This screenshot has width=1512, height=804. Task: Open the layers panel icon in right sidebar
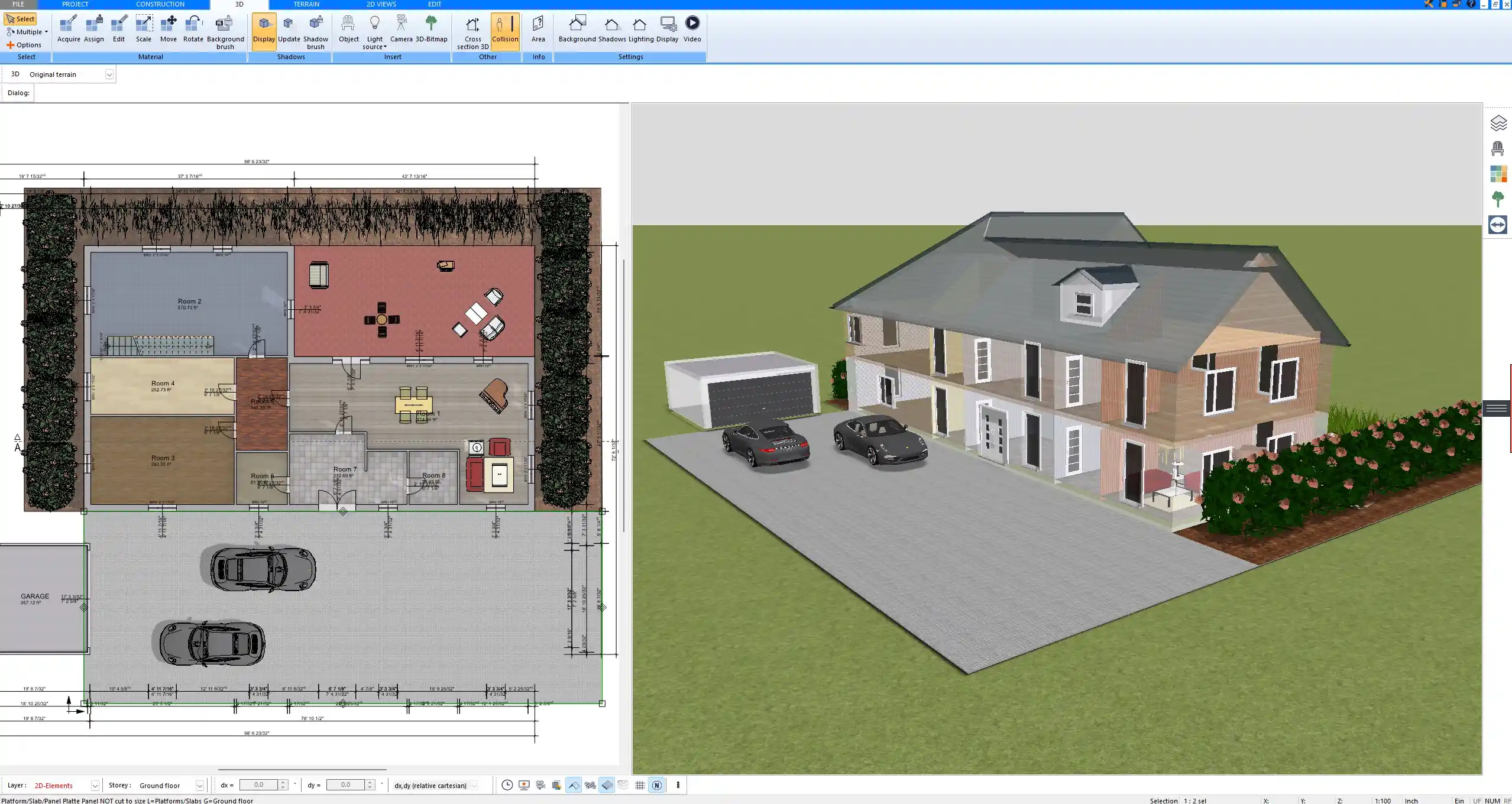coord(1498,123)
